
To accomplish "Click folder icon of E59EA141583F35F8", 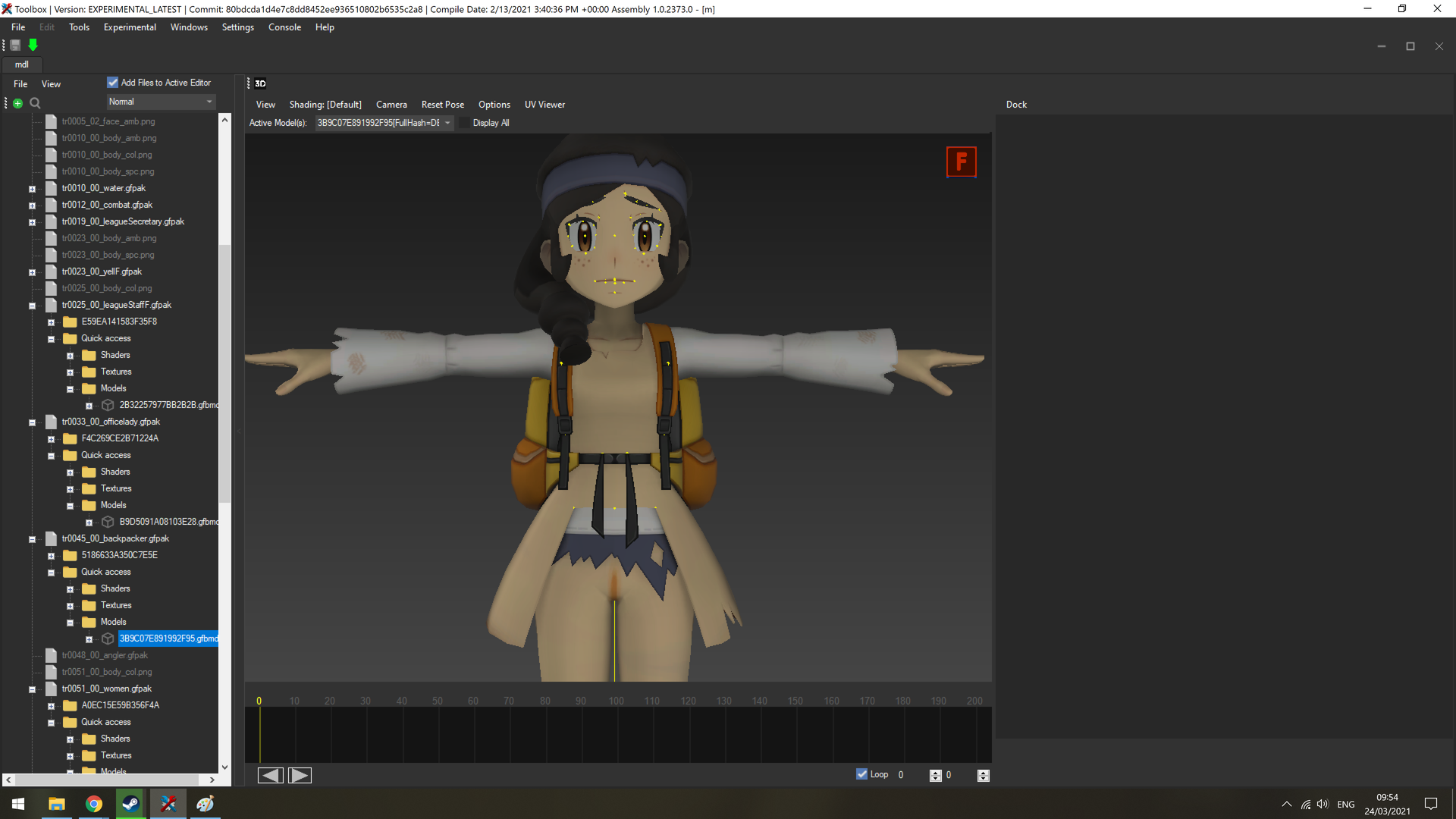I will pyautogui.click(x=71, y=322).
